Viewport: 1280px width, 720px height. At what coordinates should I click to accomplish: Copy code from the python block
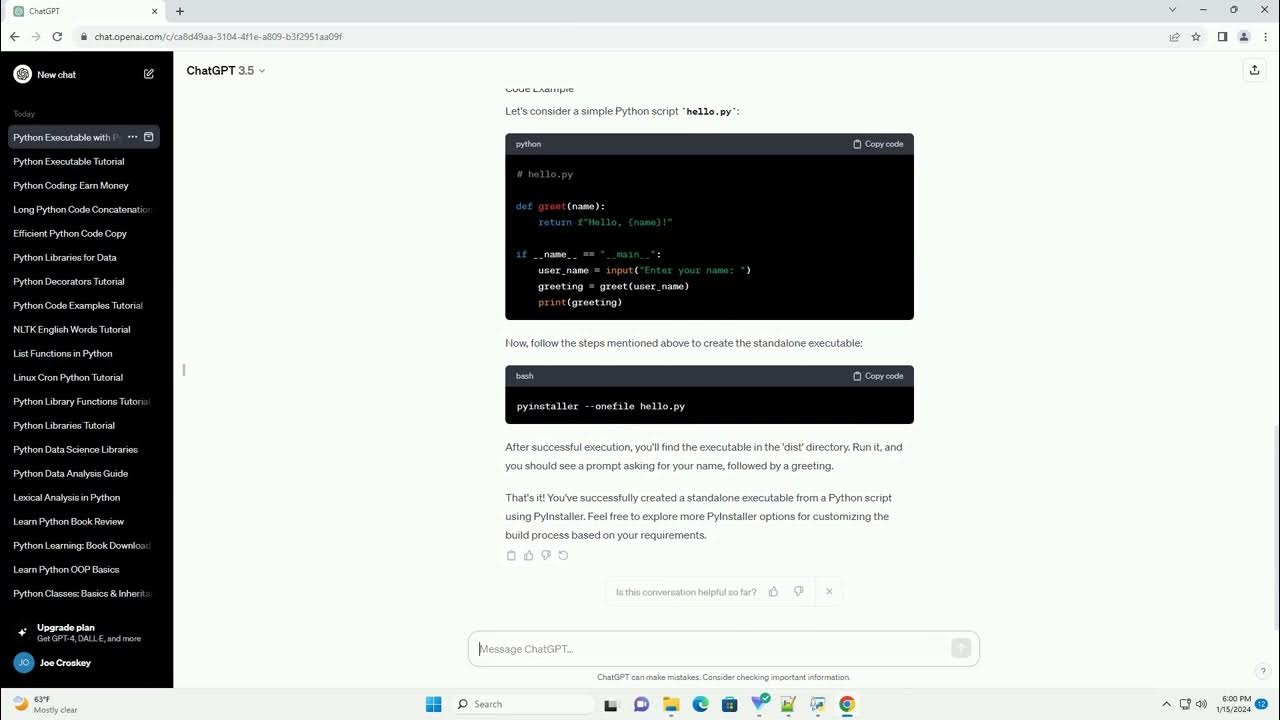878,144
